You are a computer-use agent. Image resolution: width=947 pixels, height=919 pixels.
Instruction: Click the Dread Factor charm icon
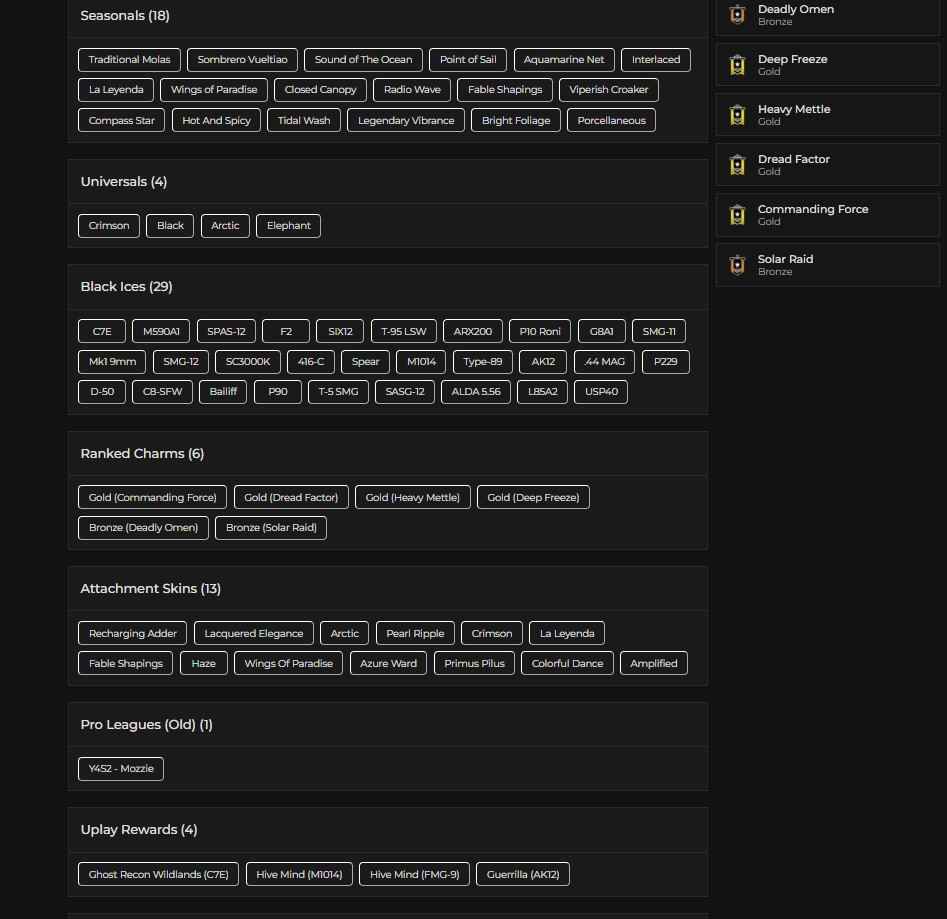click(x=737, y=164)
